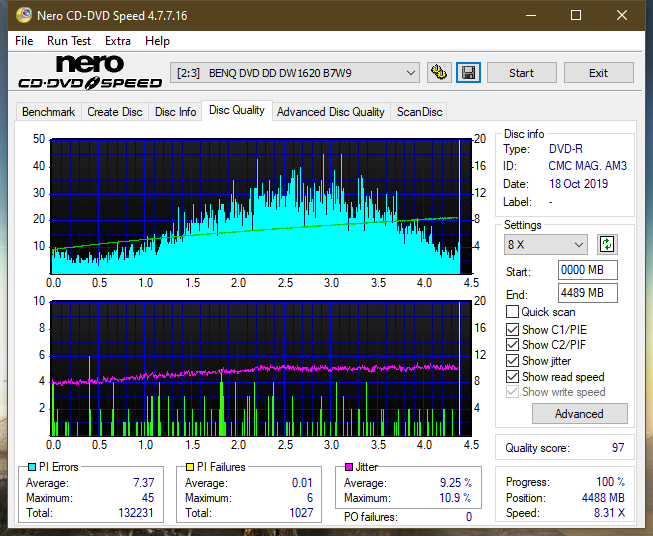Click the disc date 18 Oct 2019
The height and width of the screenshot is (536, 653).
coord(578,184)
